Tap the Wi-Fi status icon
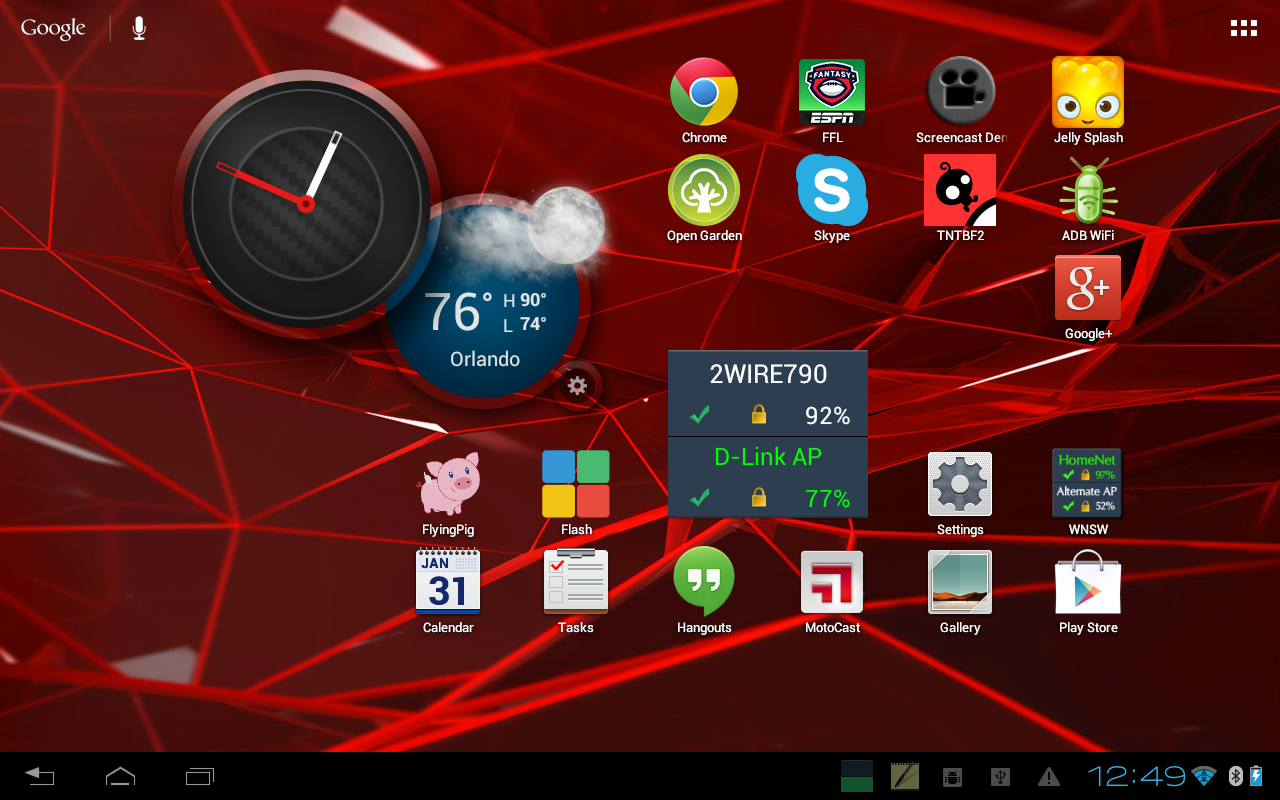1280x800 pixels. [x=1204, y=776]
